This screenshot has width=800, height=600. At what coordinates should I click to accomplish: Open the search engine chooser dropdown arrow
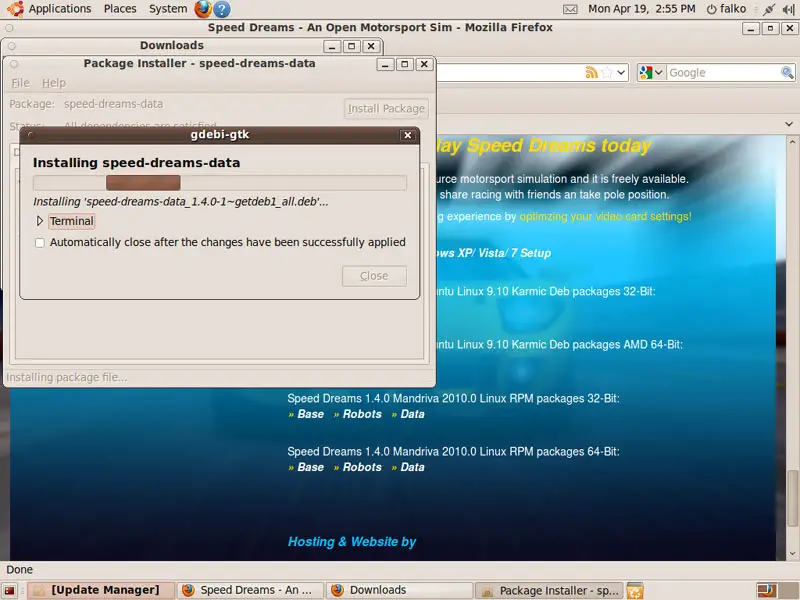click(x=659, y=72)
